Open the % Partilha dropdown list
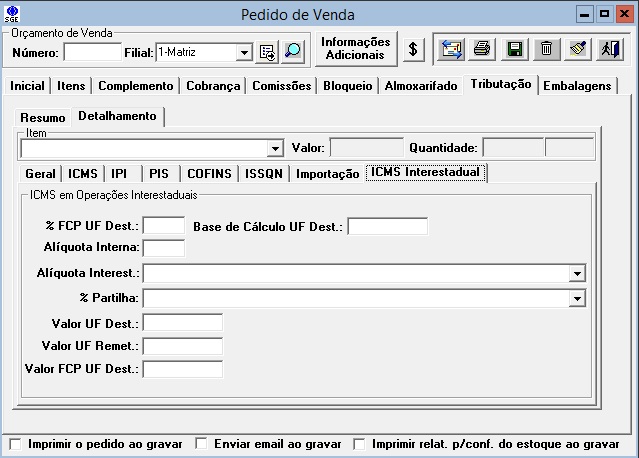This screenshot has height=458, width=639. 577,298
